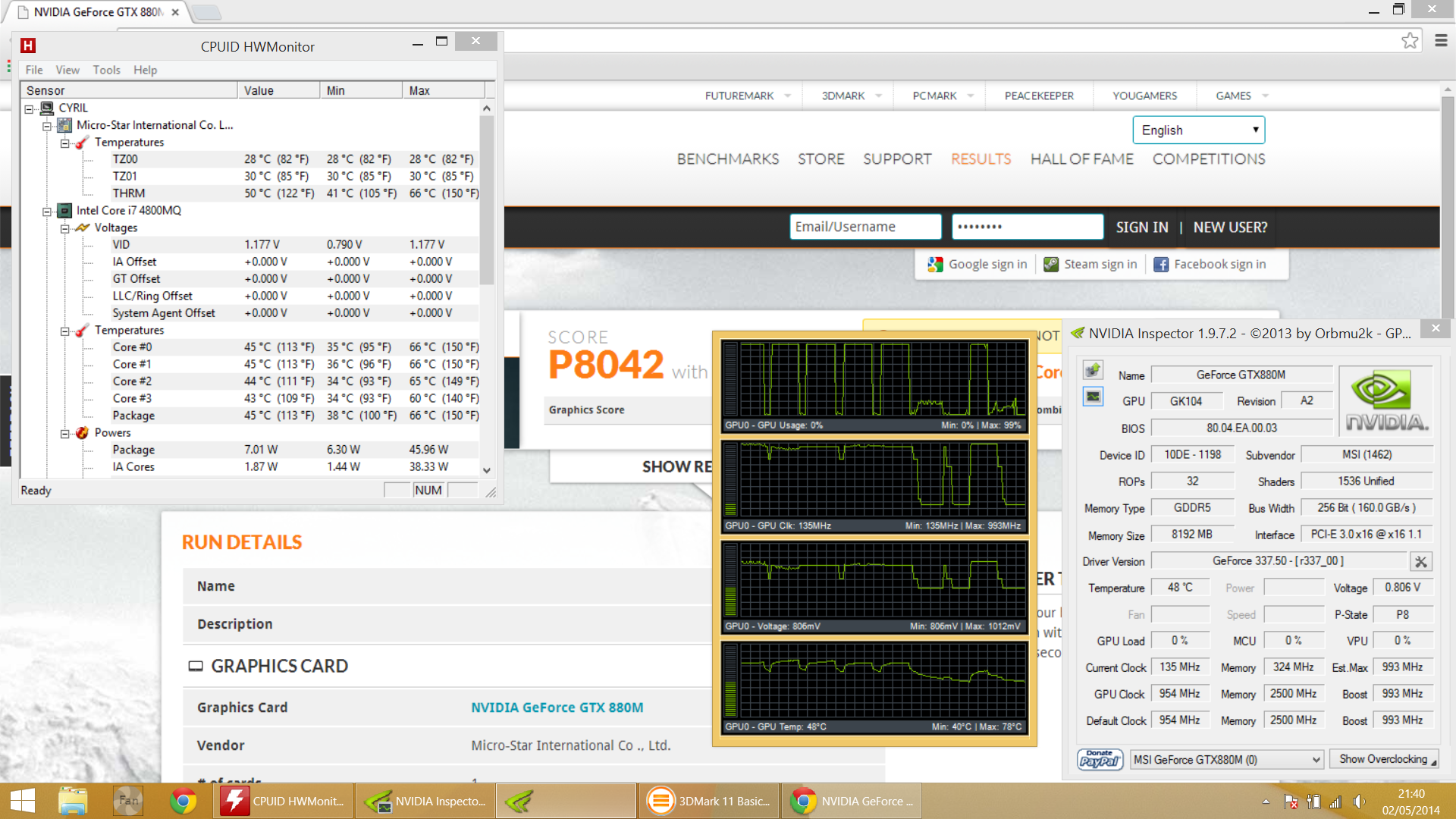Click the network signal tray icon
The height and width of the screenshot is (819, 1456).
pos(1335,802)
